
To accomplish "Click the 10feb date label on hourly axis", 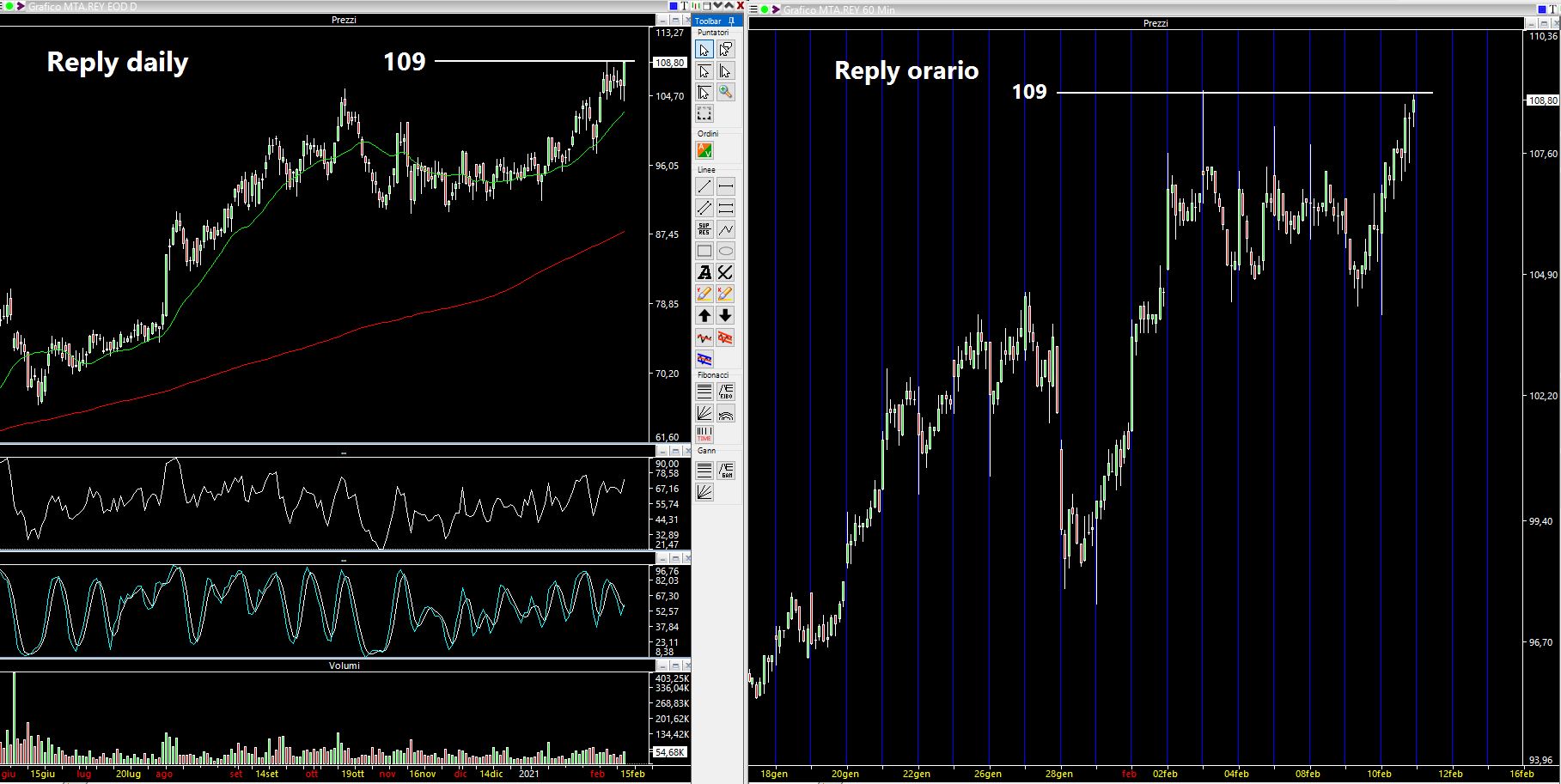I will pyautogui.click(x=1379, y=774).
